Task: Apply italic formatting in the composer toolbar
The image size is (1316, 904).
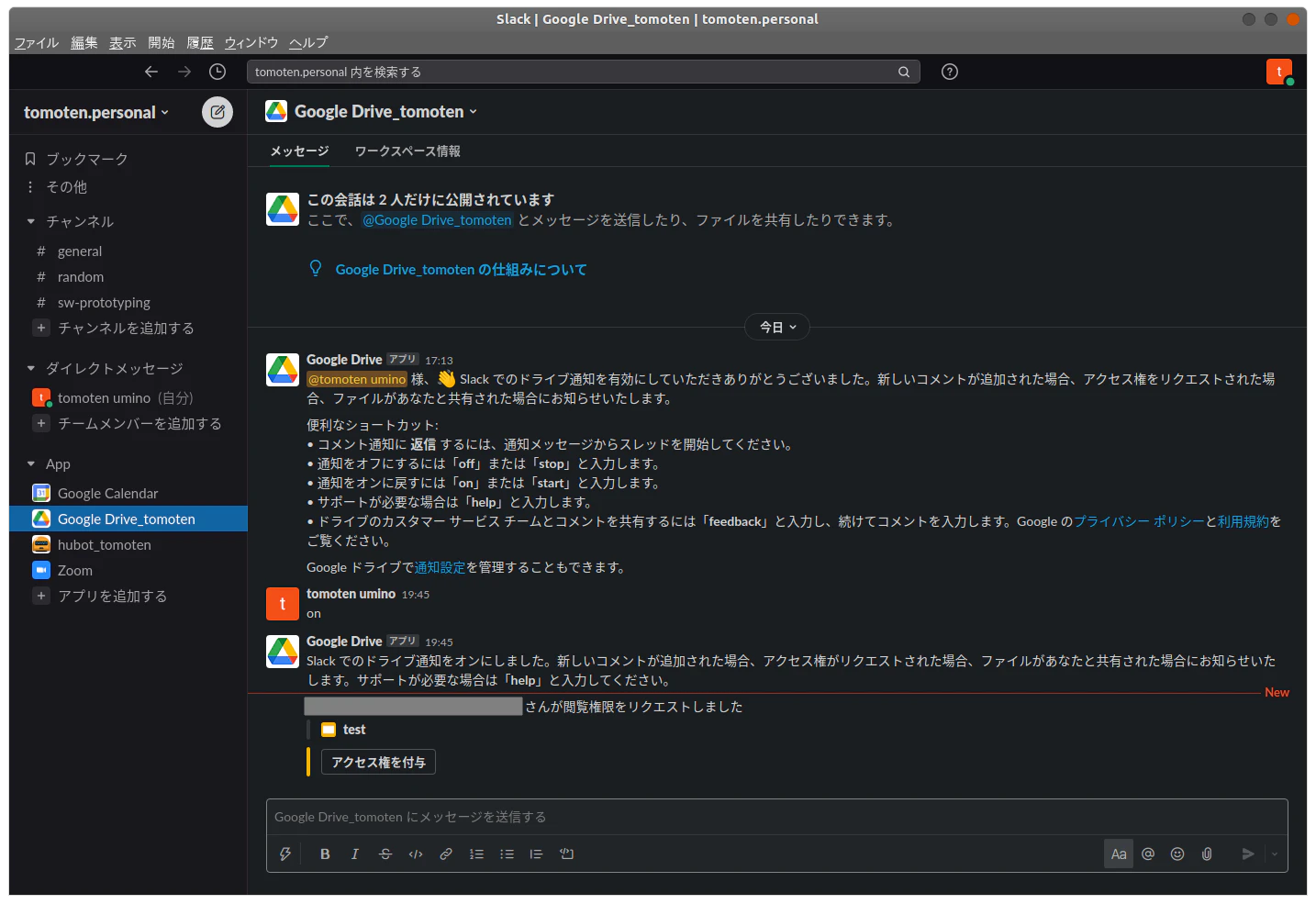Action: (x=354, y=854)
